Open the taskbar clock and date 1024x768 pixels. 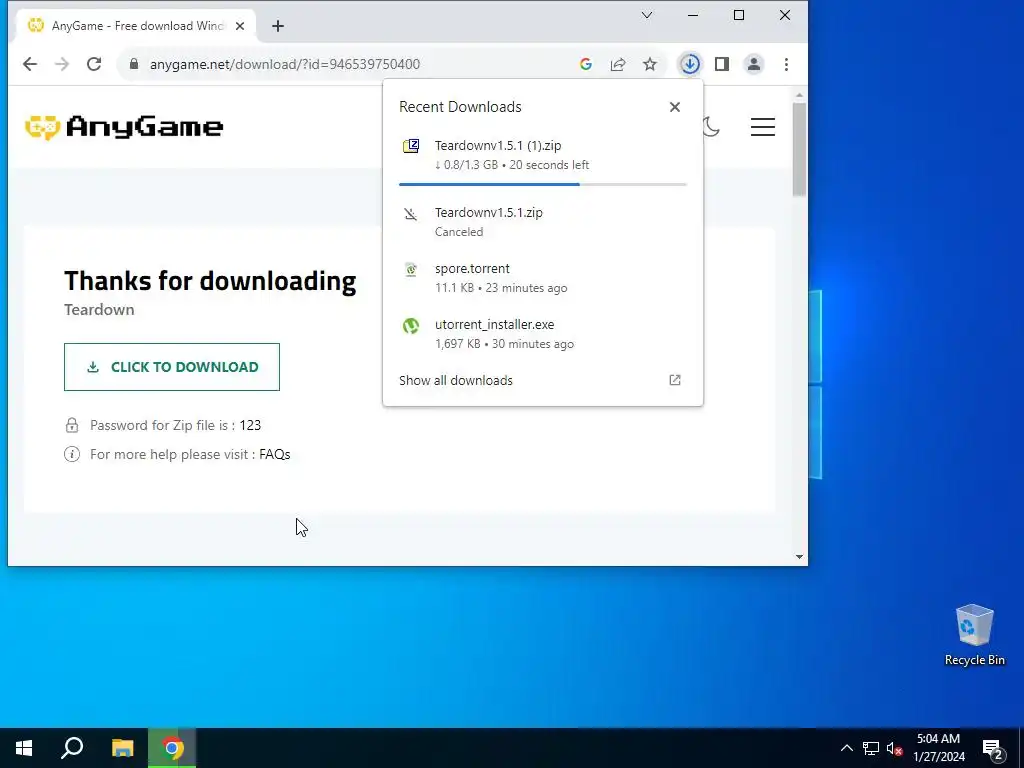(x=938, y=748)
